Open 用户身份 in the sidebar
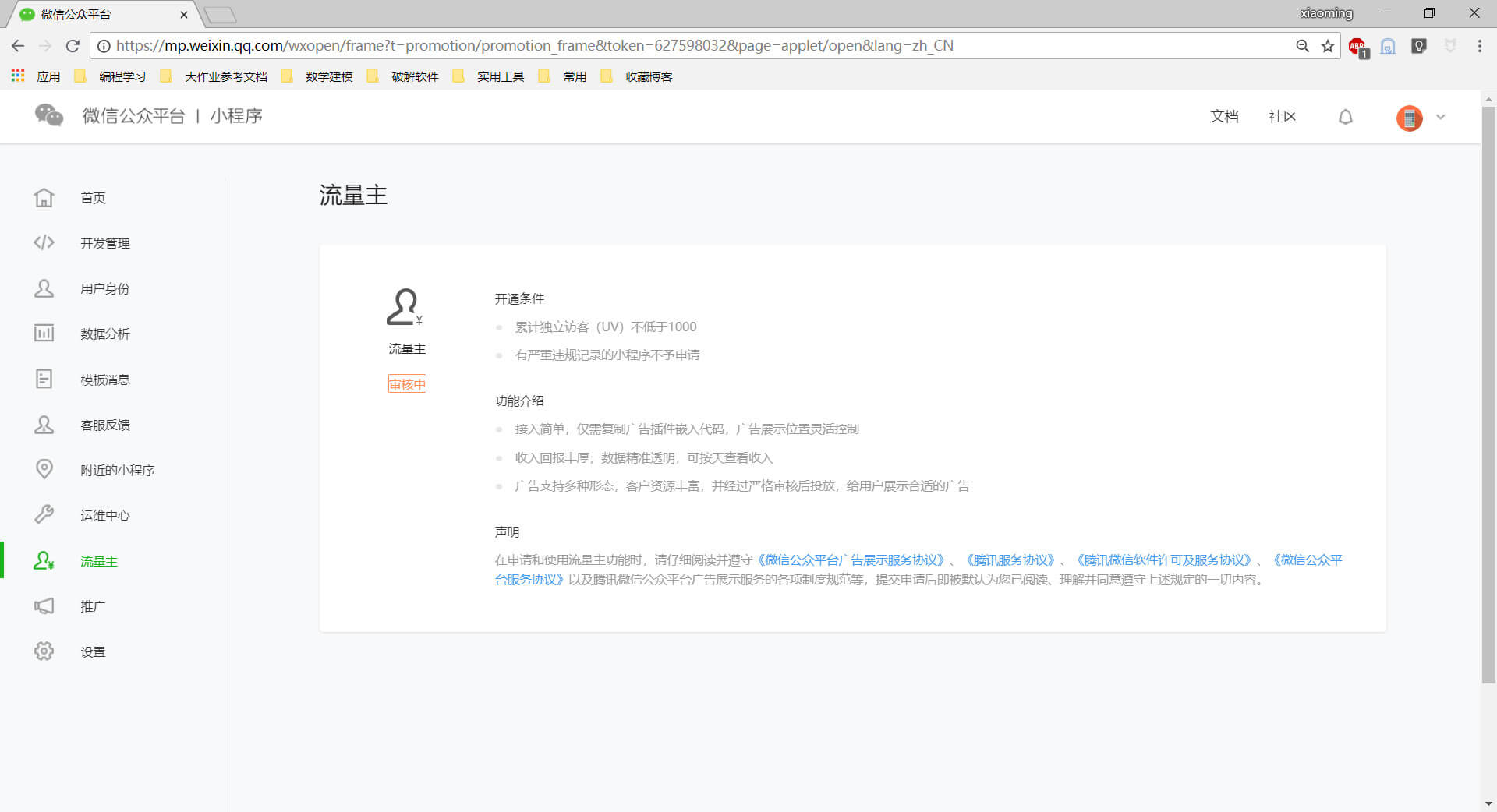 coord(105,288)
